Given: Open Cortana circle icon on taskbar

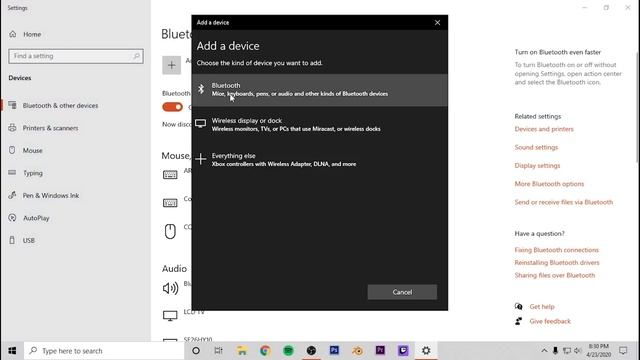Looking at the screenshot, I should [x=196, y=351].
